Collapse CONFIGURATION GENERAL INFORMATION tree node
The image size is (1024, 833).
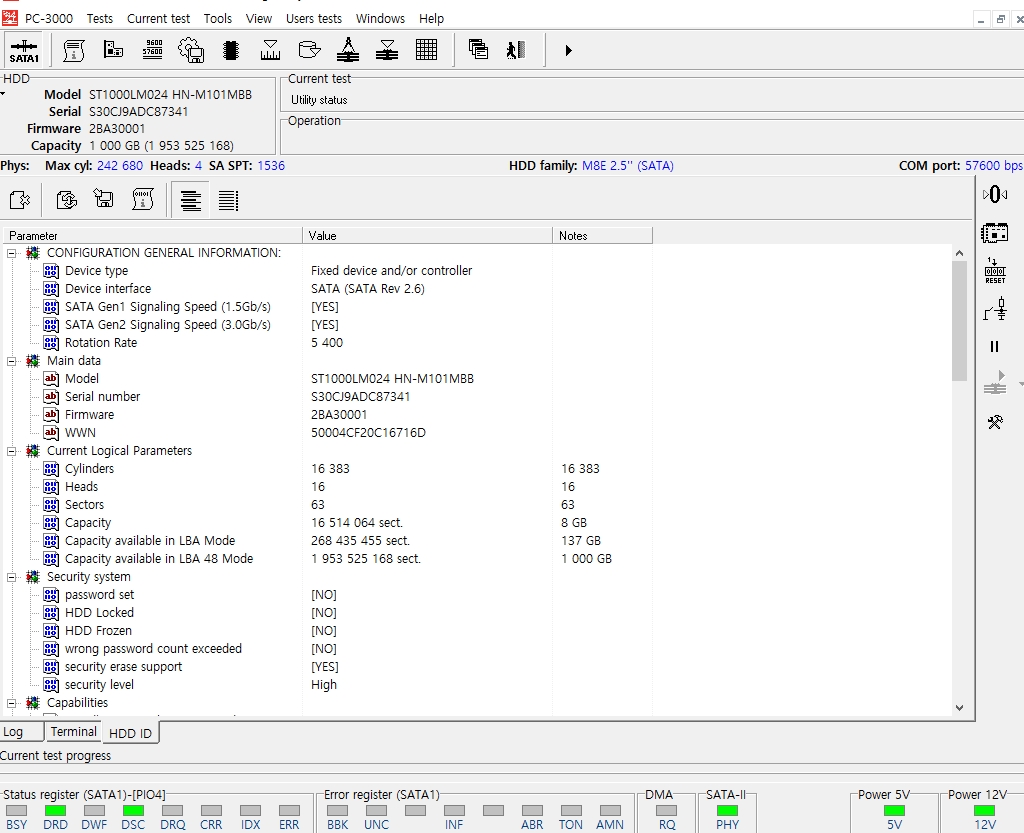[12, 253]
